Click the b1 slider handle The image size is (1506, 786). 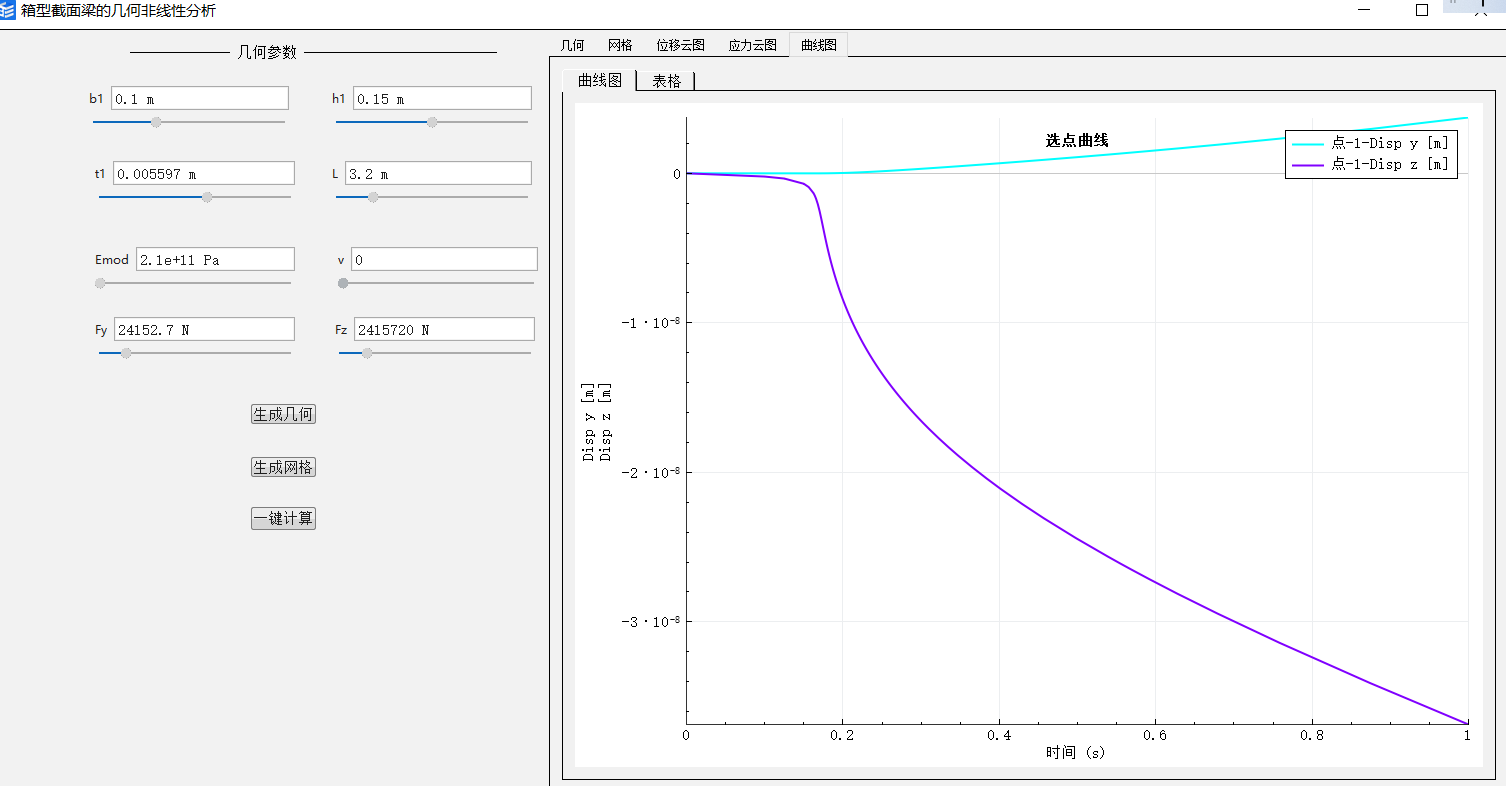156,122
